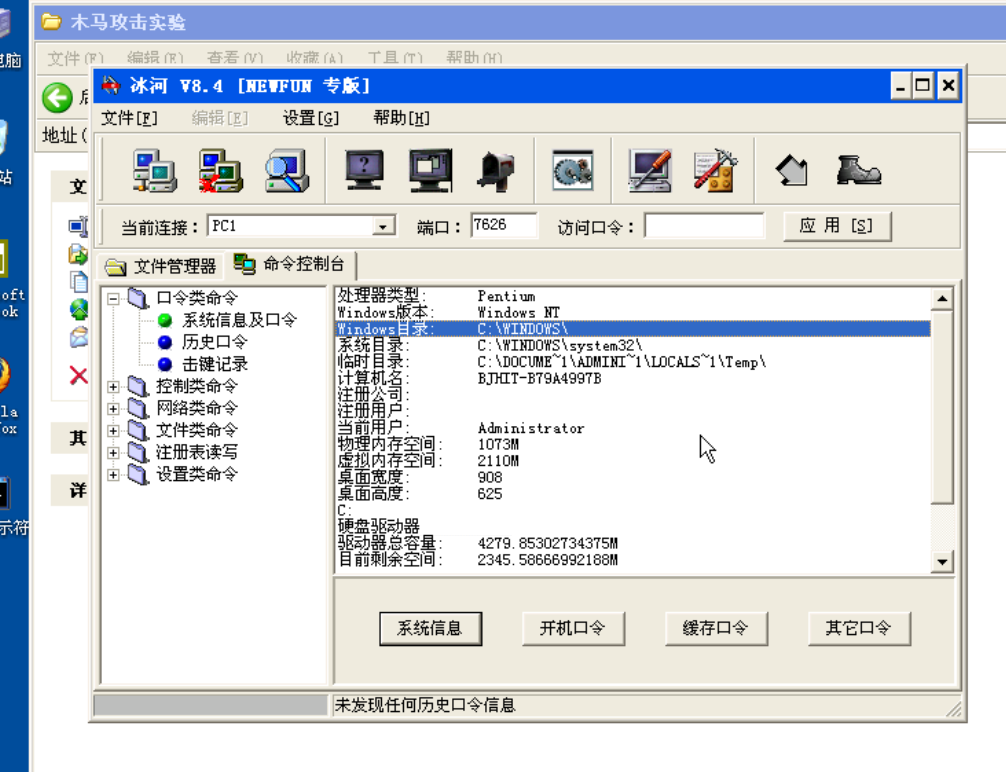Click the gear upgrade server toolbar icon
This screenshot has height=772, width=1006.
(573, 171)
